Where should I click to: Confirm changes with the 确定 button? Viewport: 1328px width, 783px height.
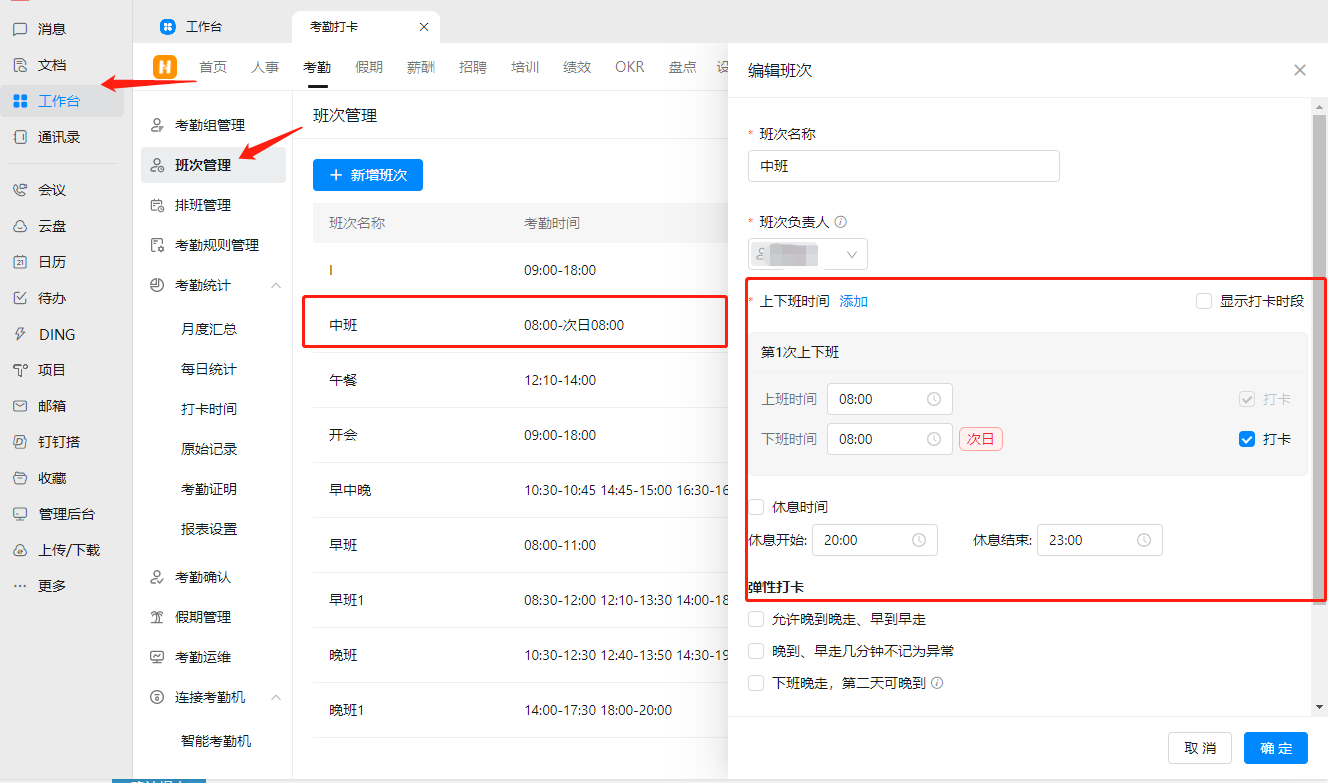[1275, 747]
